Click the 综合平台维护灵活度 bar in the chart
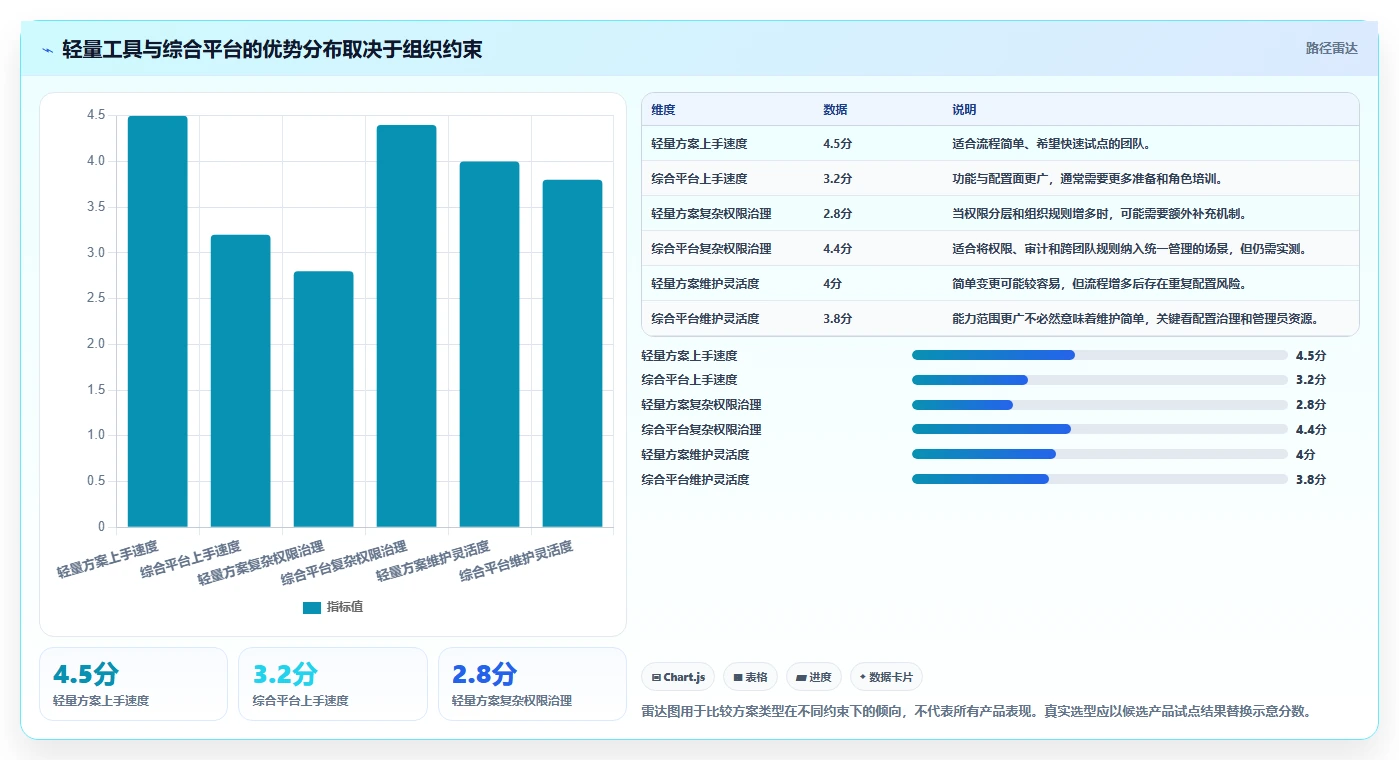Screen dimensions: 1399x760 tap(573, 353)
